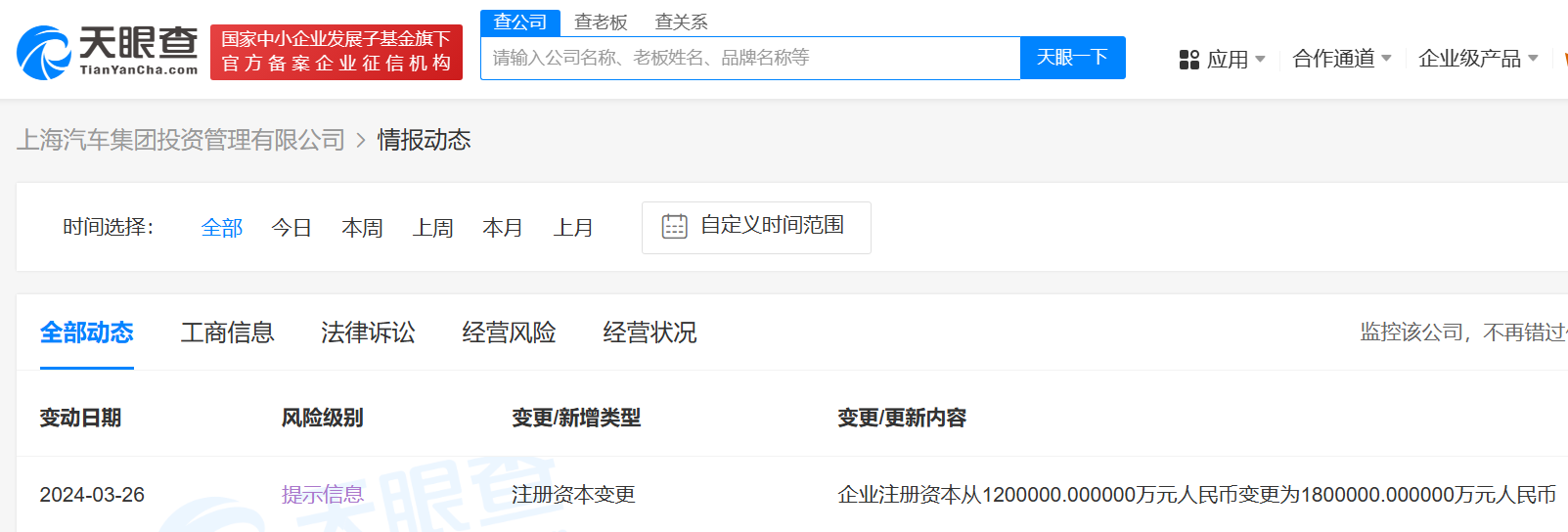Open the 法律诉讼 tab
1568x532 pixels.
coord(368,332)
